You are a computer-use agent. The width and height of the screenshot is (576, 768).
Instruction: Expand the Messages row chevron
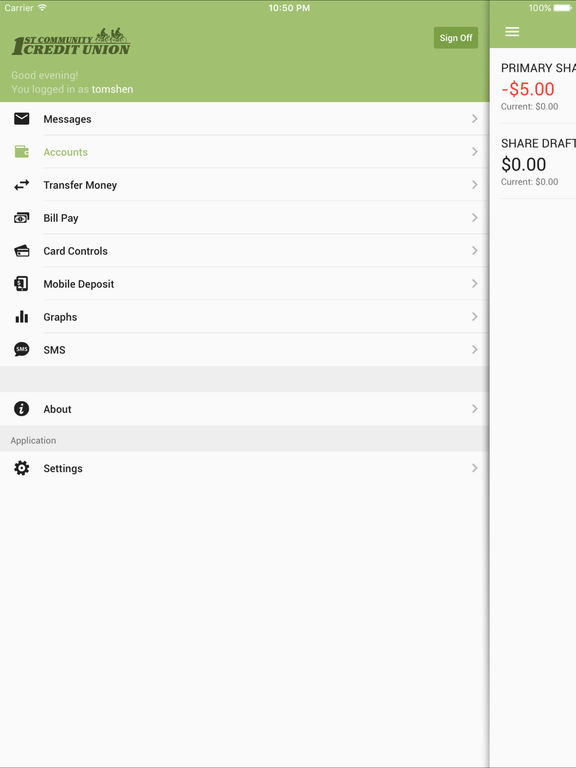(x=474, y=119)
